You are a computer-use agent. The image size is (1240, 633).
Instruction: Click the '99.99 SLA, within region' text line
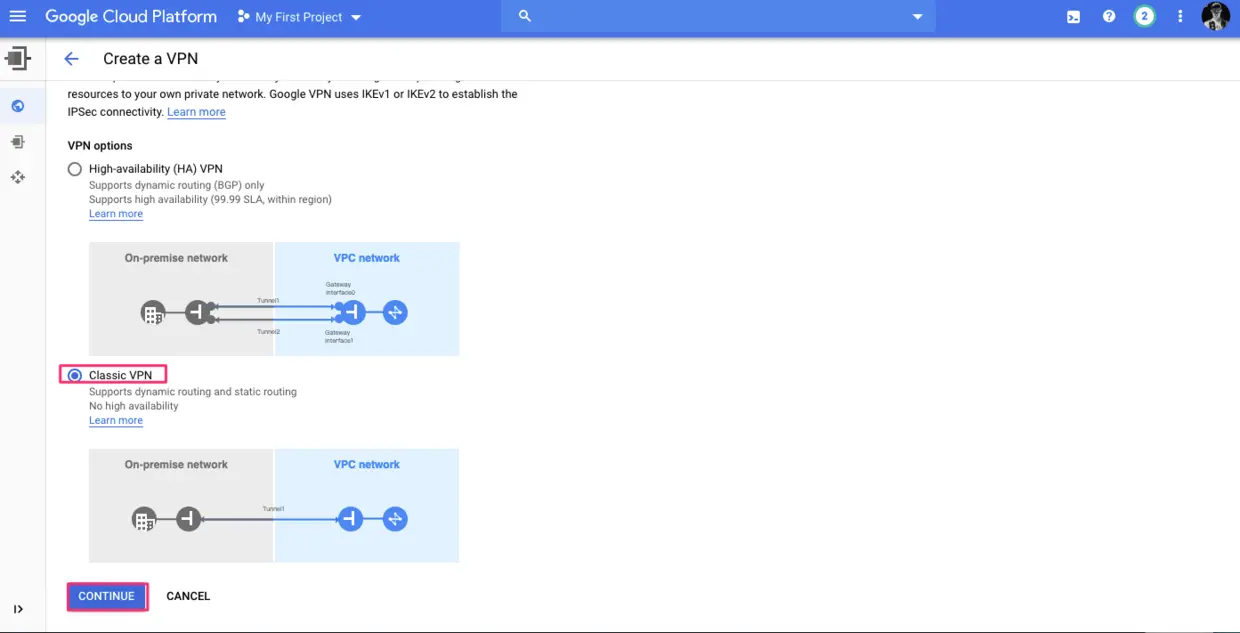coord(210,199)
